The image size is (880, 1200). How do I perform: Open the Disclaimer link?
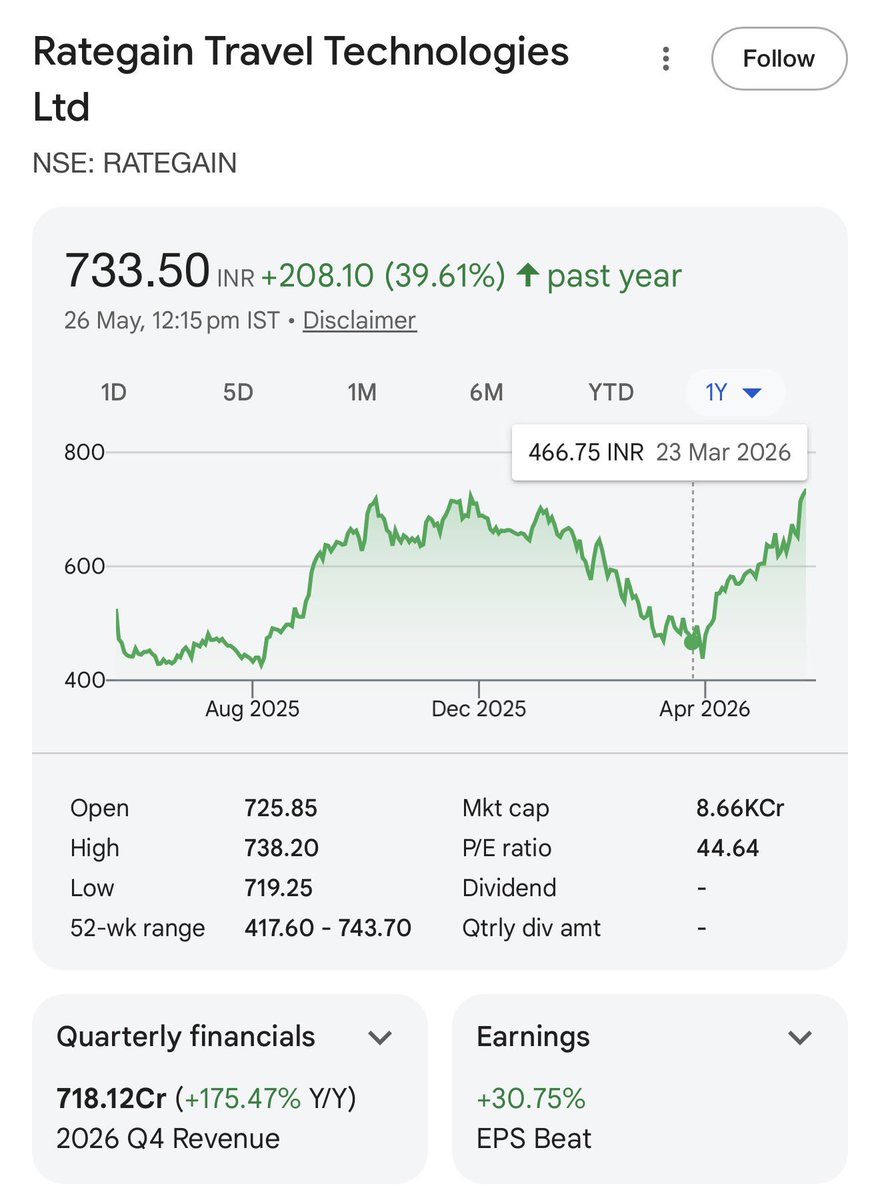359,320
